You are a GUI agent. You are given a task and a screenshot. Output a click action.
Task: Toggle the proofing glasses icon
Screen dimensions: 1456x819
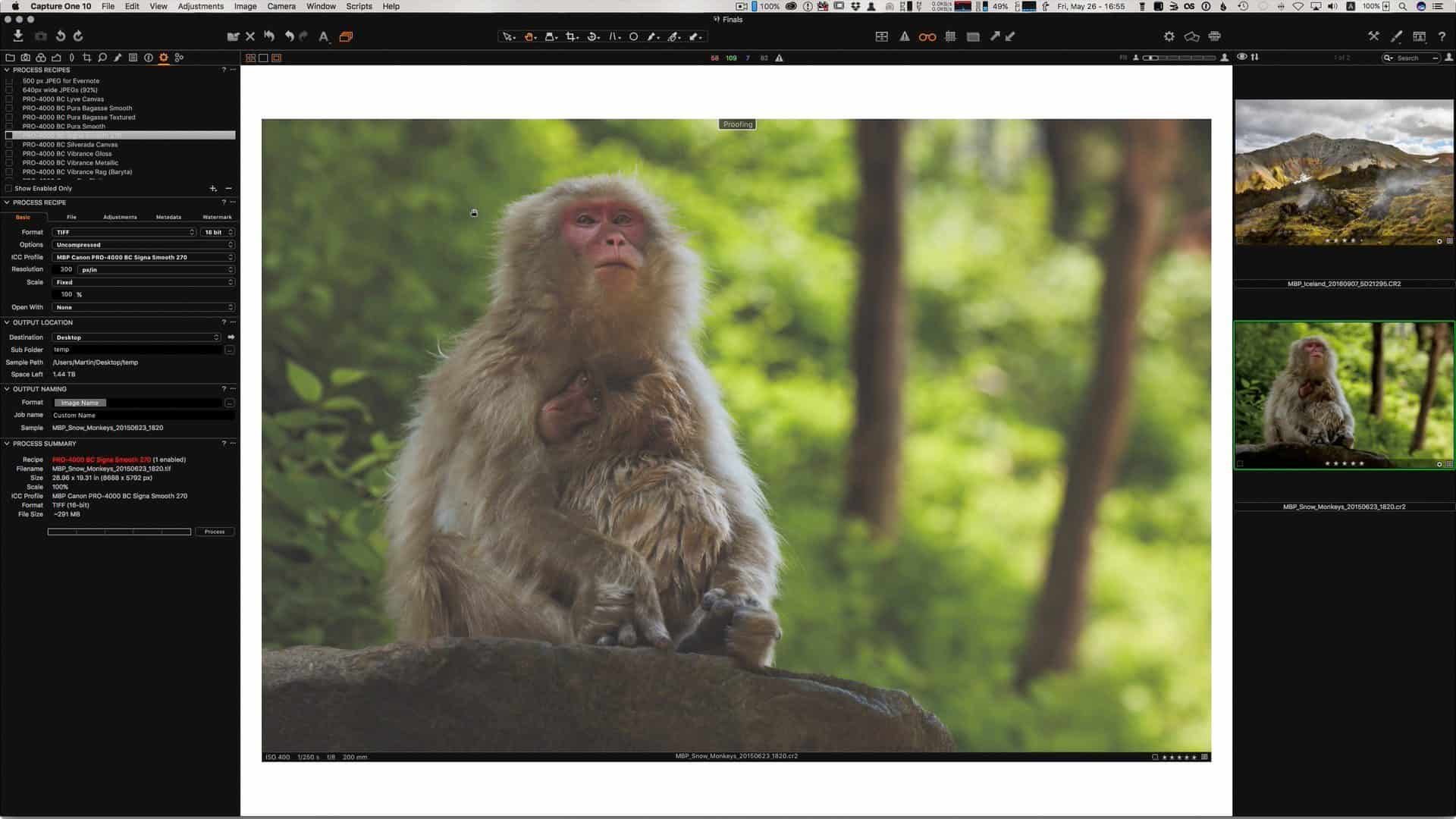tap(927, 36)
